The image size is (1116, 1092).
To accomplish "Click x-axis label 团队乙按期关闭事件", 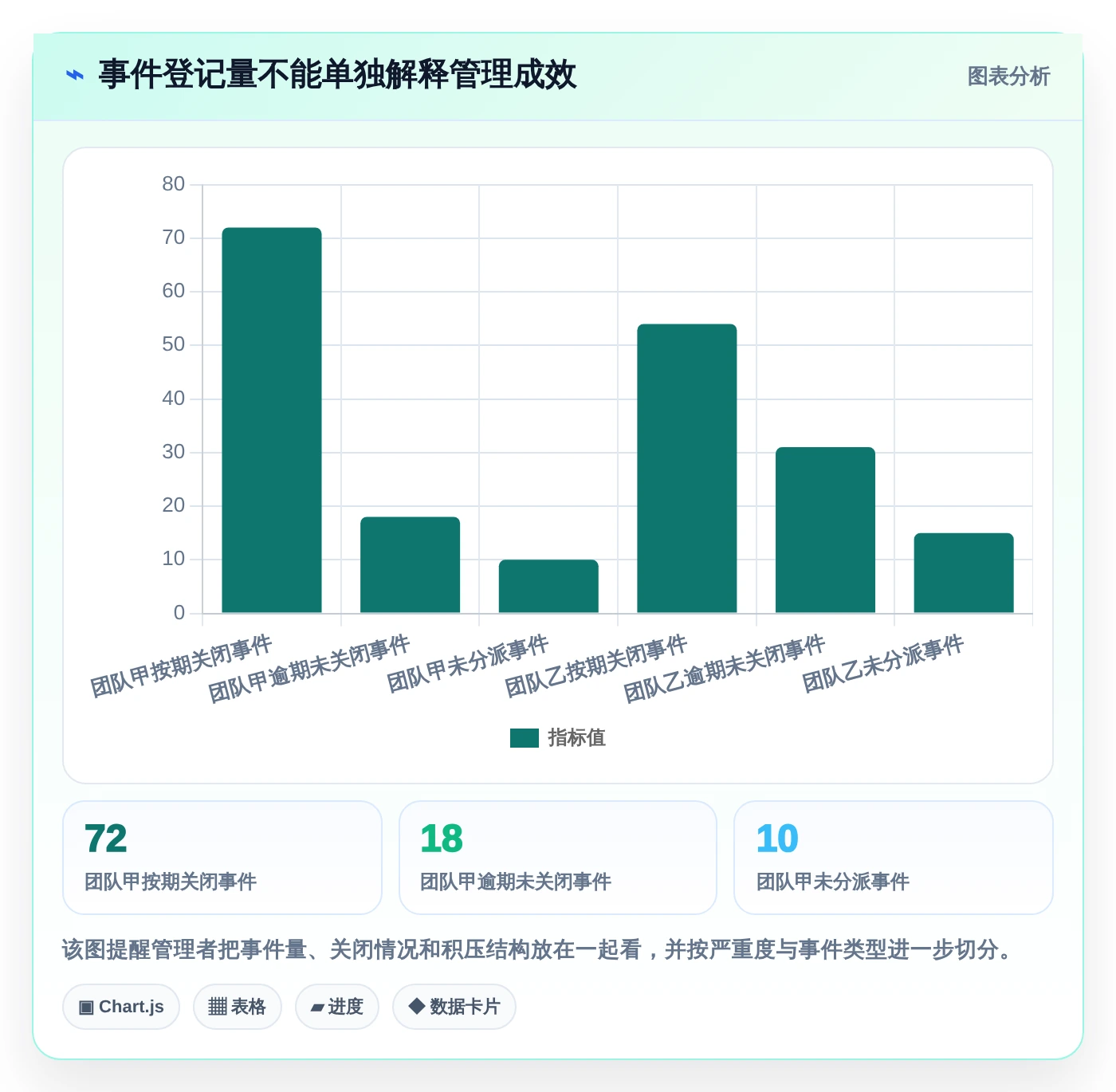I will (x=596, y=666).
